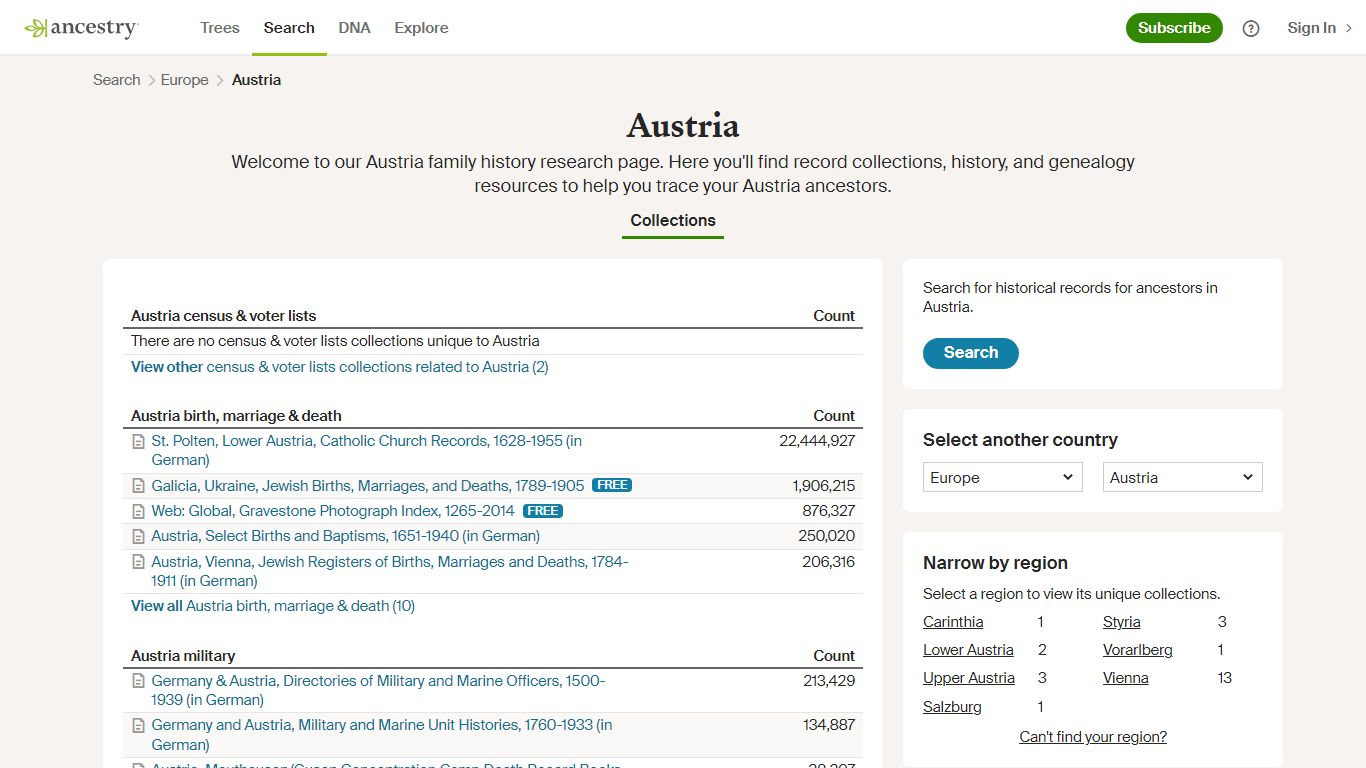Narrow by Upper Austria region
The height and width of the screenshot is (768, 1366).
coord(969,678)
